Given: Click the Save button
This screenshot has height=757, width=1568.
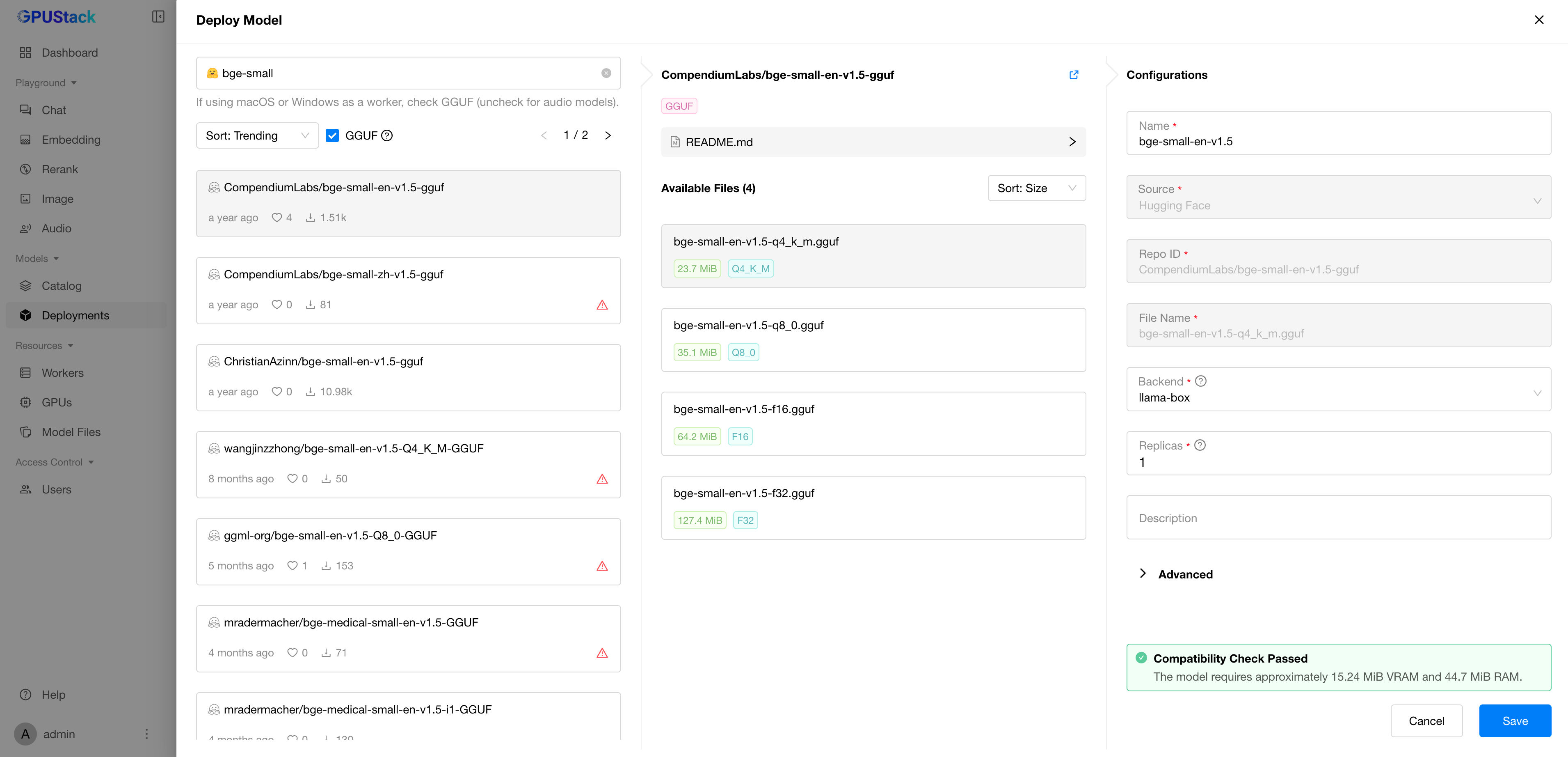Looking at the screenshot, I should tap(1514, 721).
